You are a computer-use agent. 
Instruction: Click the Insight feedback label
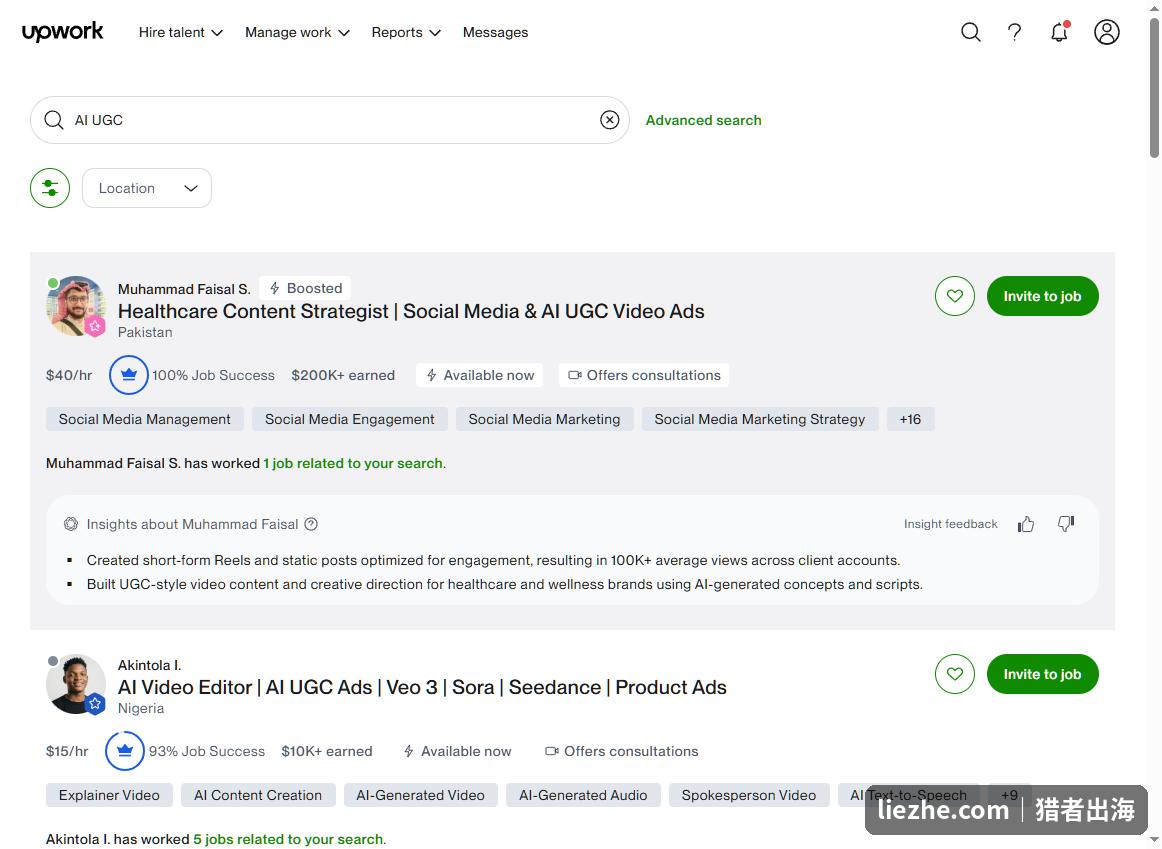point(951,525)
